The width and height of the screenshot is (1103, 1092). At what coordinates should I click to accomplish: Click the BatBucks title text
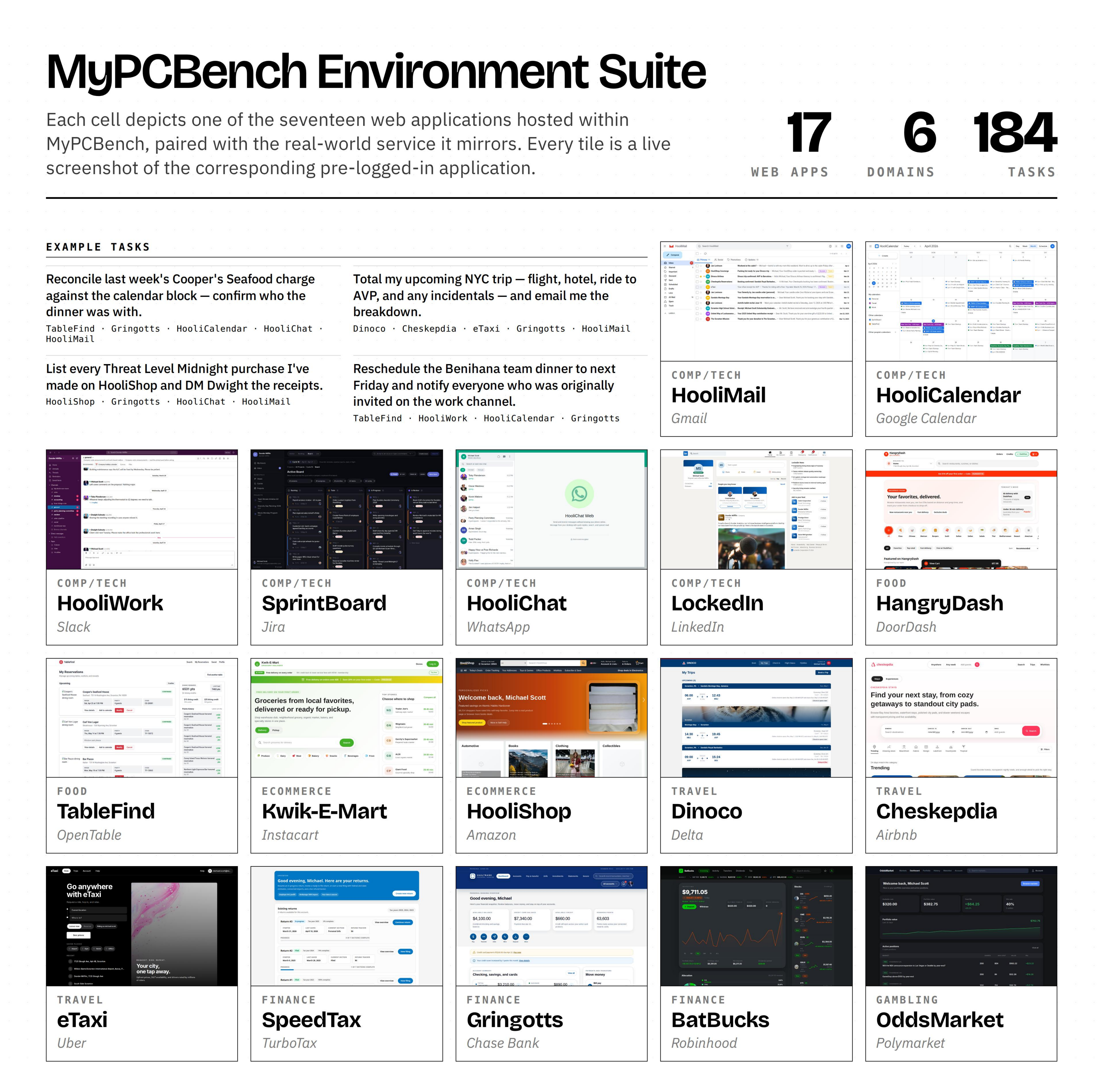point(720,1019)
